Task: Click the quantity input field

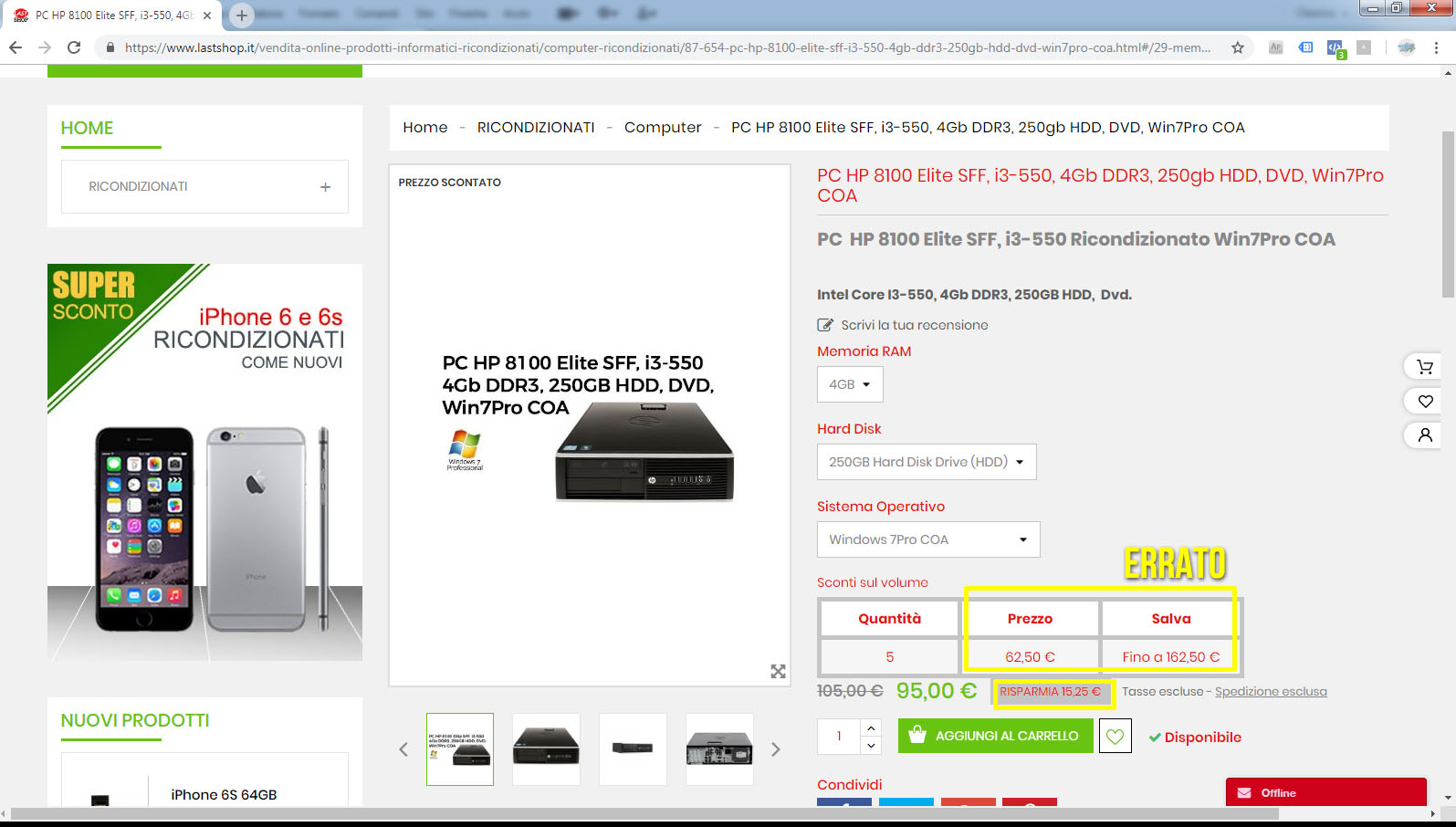Action: tap(839, 736)
